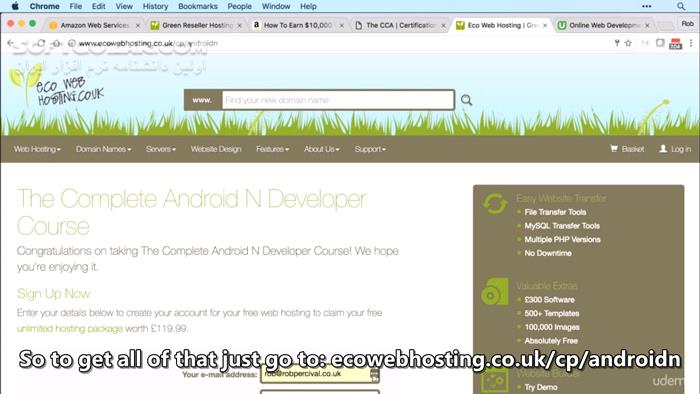Click the "File Transfer Tools" text
This screenshot has width=700, height=394.
tap(555, 212)
